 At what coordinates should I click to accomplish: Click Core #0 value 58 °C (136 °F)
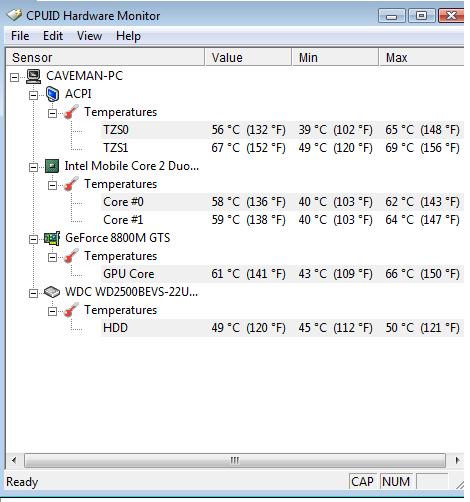pyautogui.click(x=248, y=202)
